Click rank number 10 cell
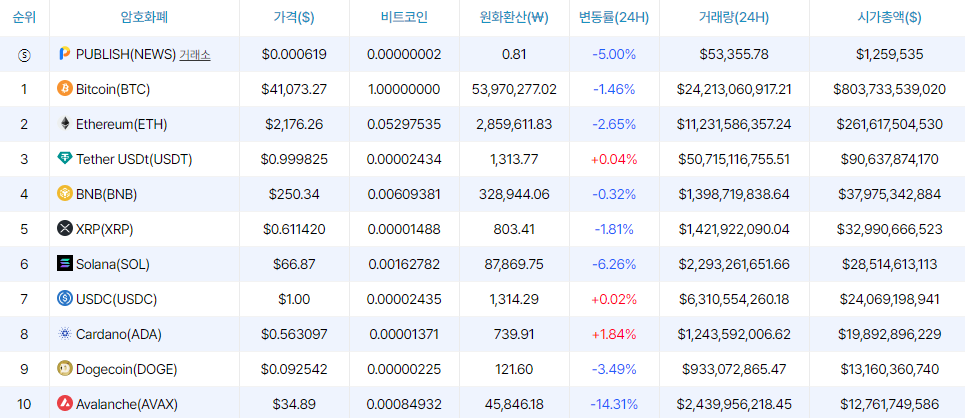The width and height of the screenshot is (965, 418). (24, 404)
